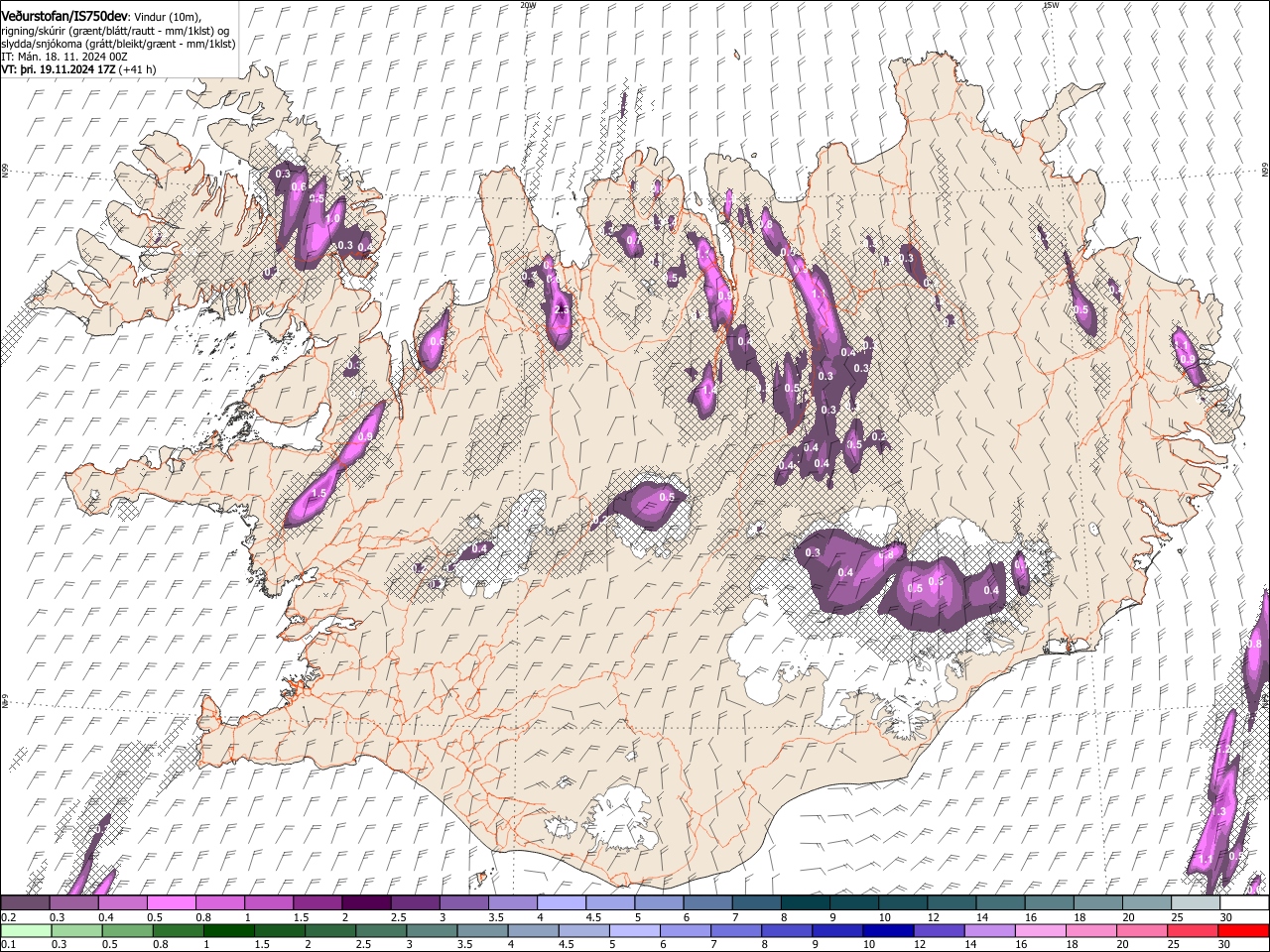
Task: Pick the rain-scale swatch starting at 14
Action: click(988, 931)
